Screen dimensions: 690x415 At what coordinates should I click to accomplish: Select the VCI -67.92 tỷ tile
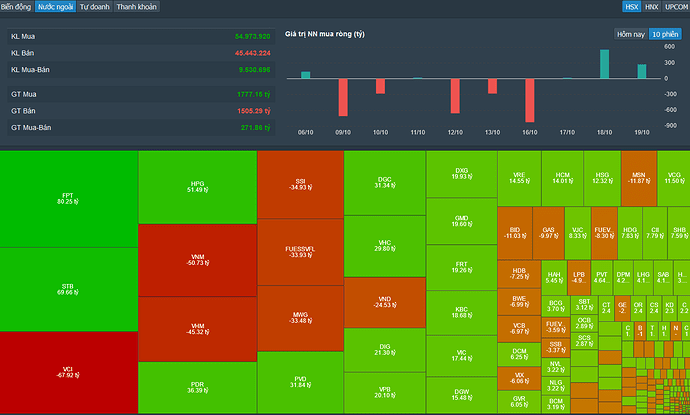(x=69, y=372)
